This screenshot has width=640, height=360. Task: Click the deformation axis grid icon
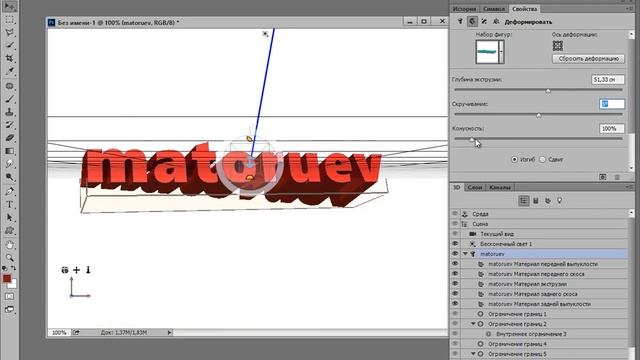pos(558,45)
